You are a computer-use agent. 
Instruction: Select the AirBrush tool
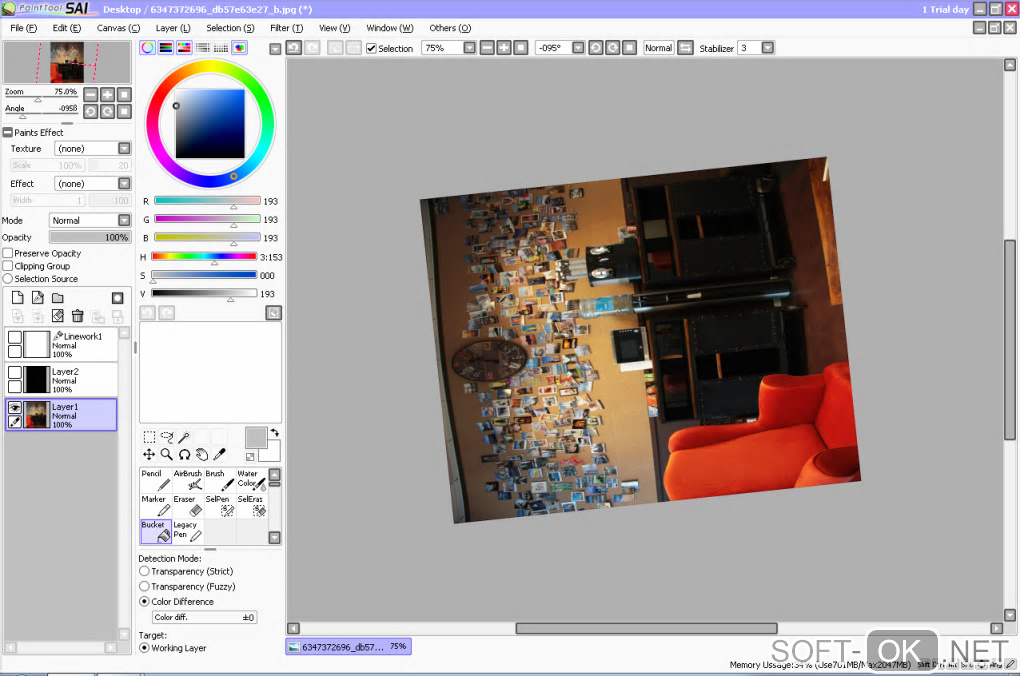[188, 480]
